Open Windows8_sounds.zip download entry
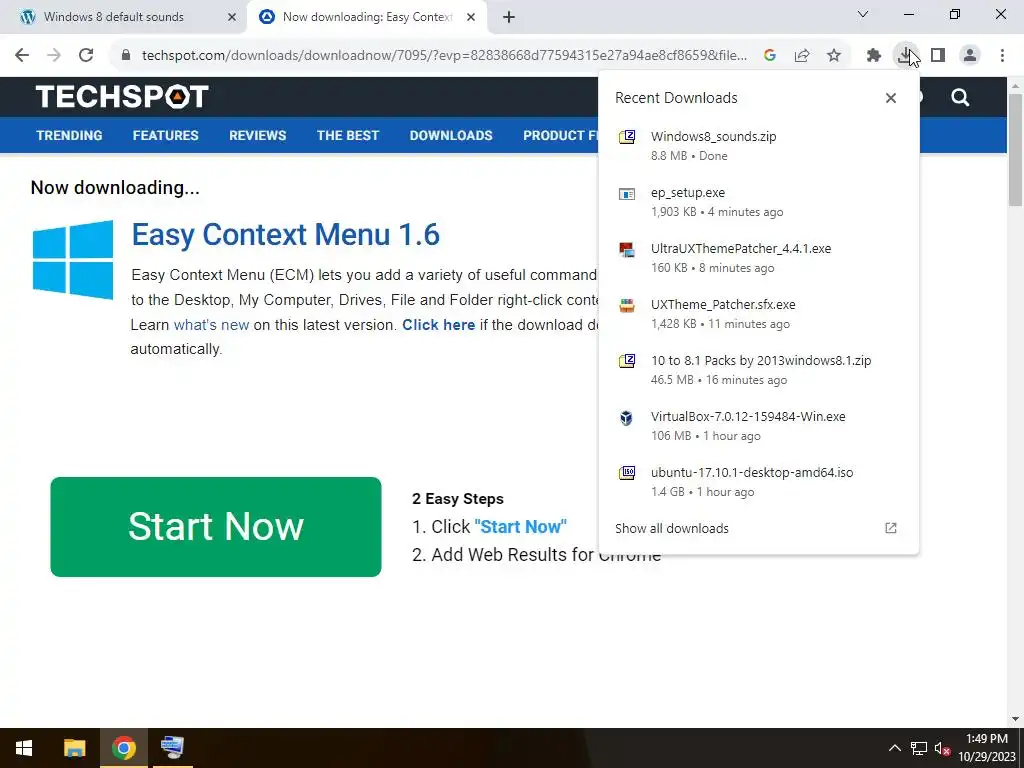Viewport: 1024px width, 768px height. pyautogui.click(x=758, y=146)
